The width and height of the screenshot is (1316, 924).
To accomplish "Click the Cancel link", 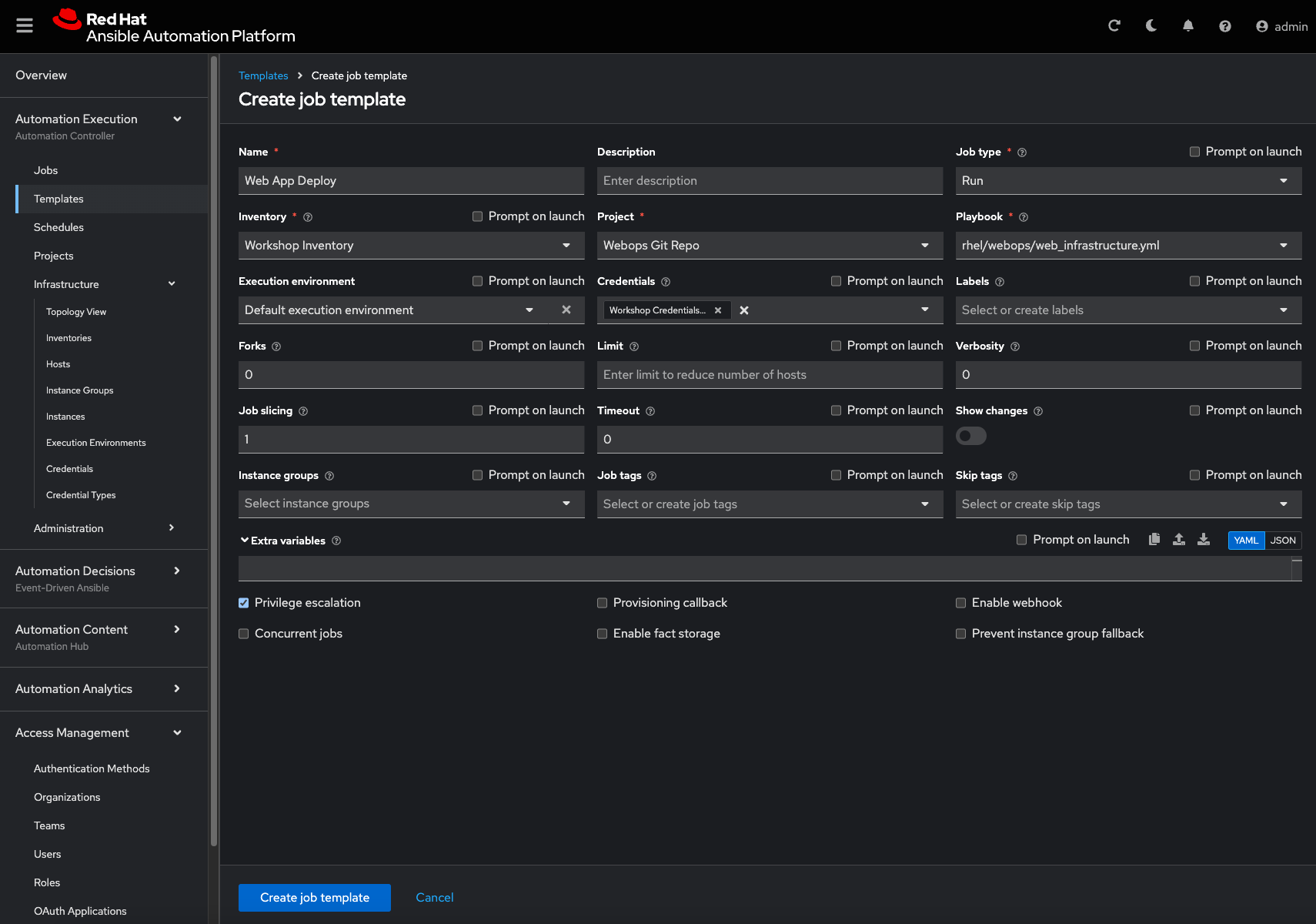I will coord(434,898).
